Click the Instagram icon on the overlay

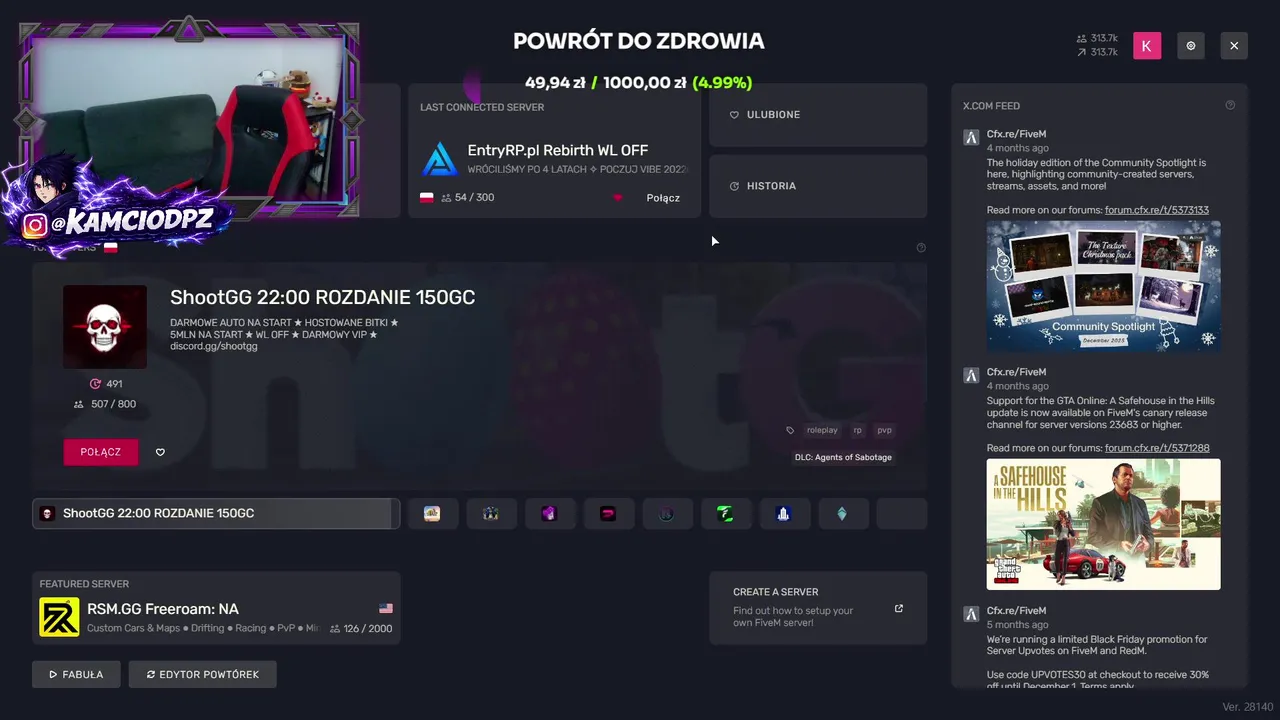coord(36,226)
